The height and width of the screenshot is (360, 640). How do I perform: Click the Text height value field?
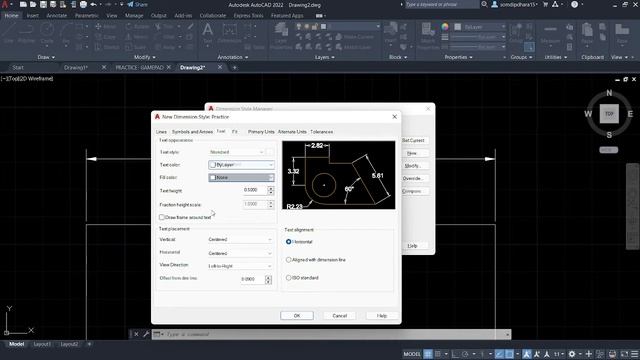click(x=255, y=190)
